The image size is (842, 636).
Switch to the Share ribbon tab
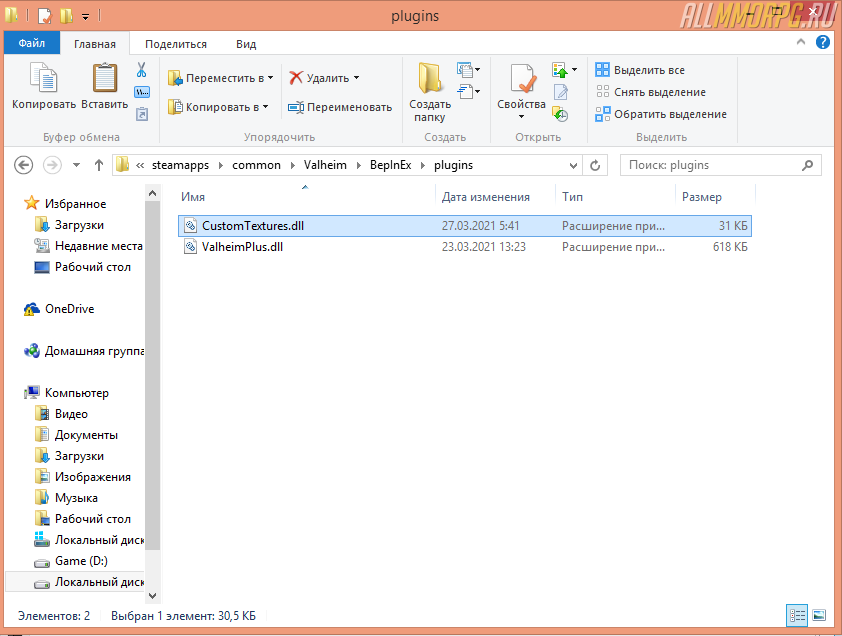tap(176, 44)
